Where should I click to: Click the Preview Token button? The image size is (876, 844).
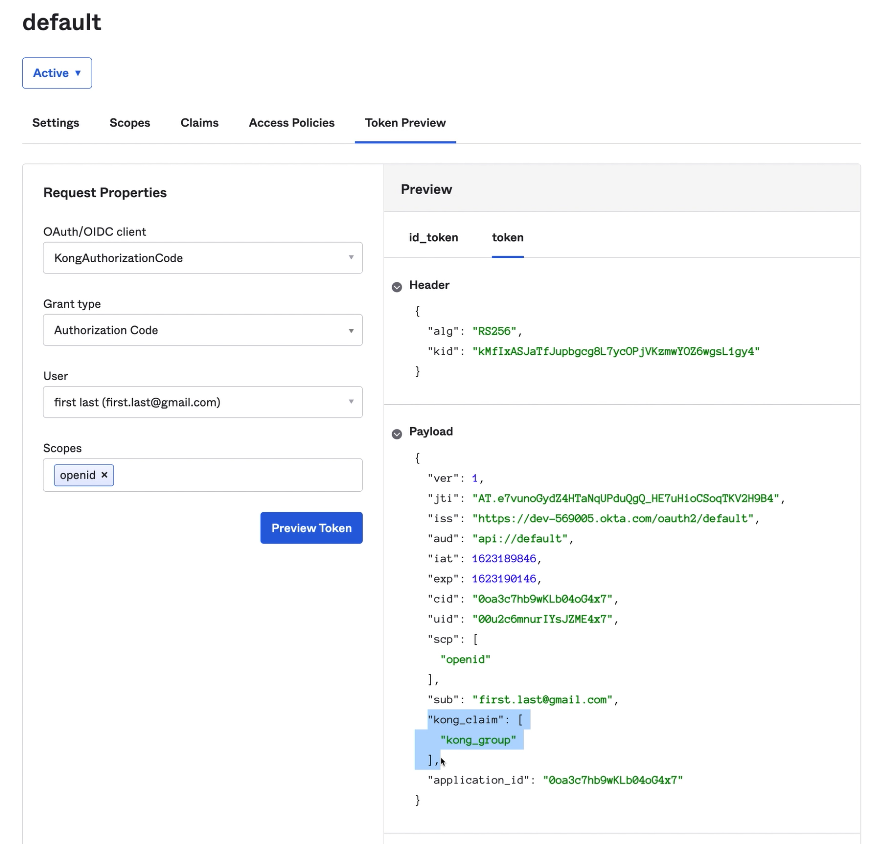point(311,528)
